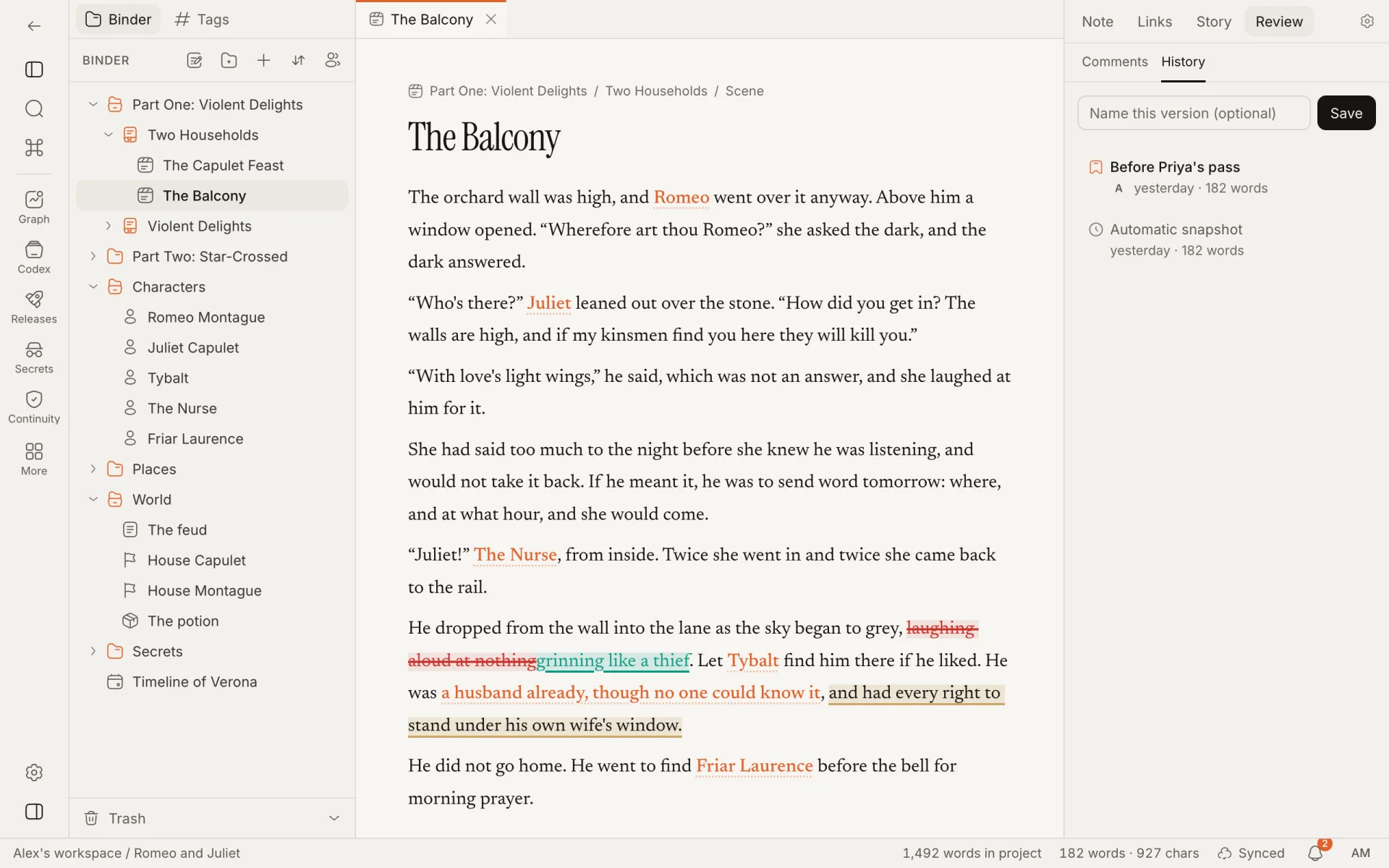The image size is (1389, 868).
Task: Open the review panel settings gear
Action: point(1367,22)
